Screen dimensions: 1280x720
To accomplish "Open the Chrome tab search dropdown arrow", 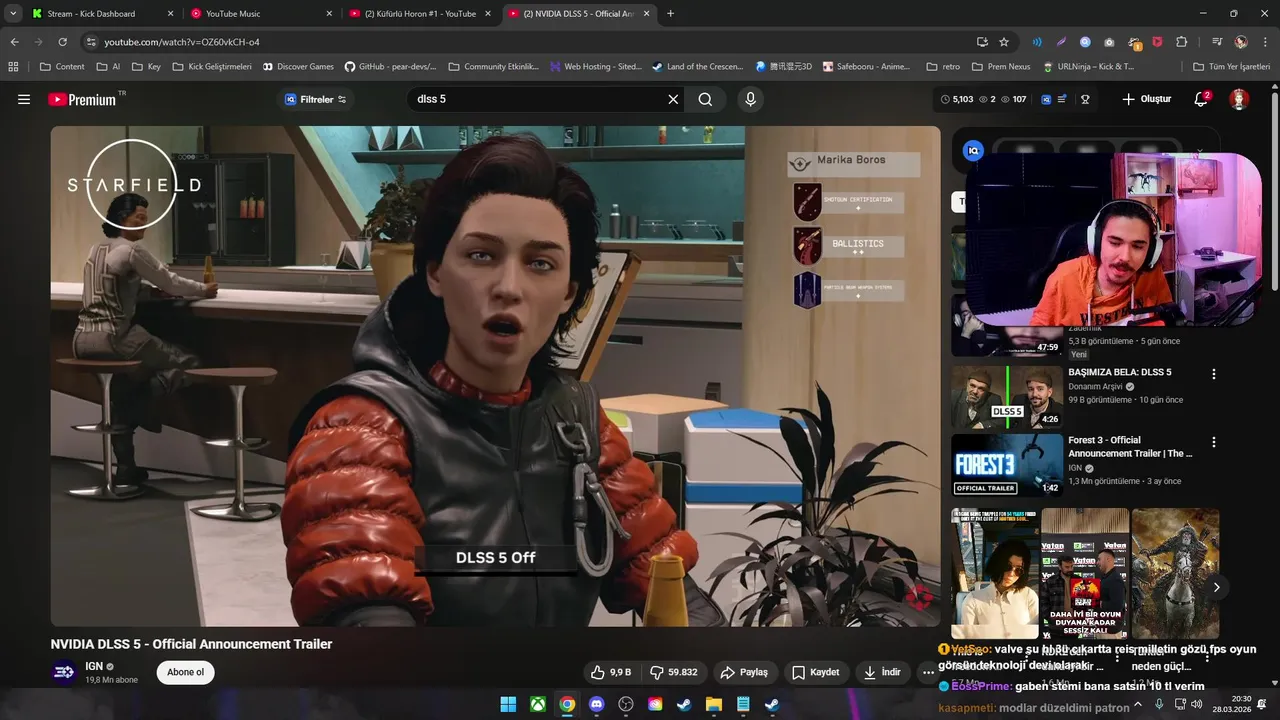I will coord(13,13).
